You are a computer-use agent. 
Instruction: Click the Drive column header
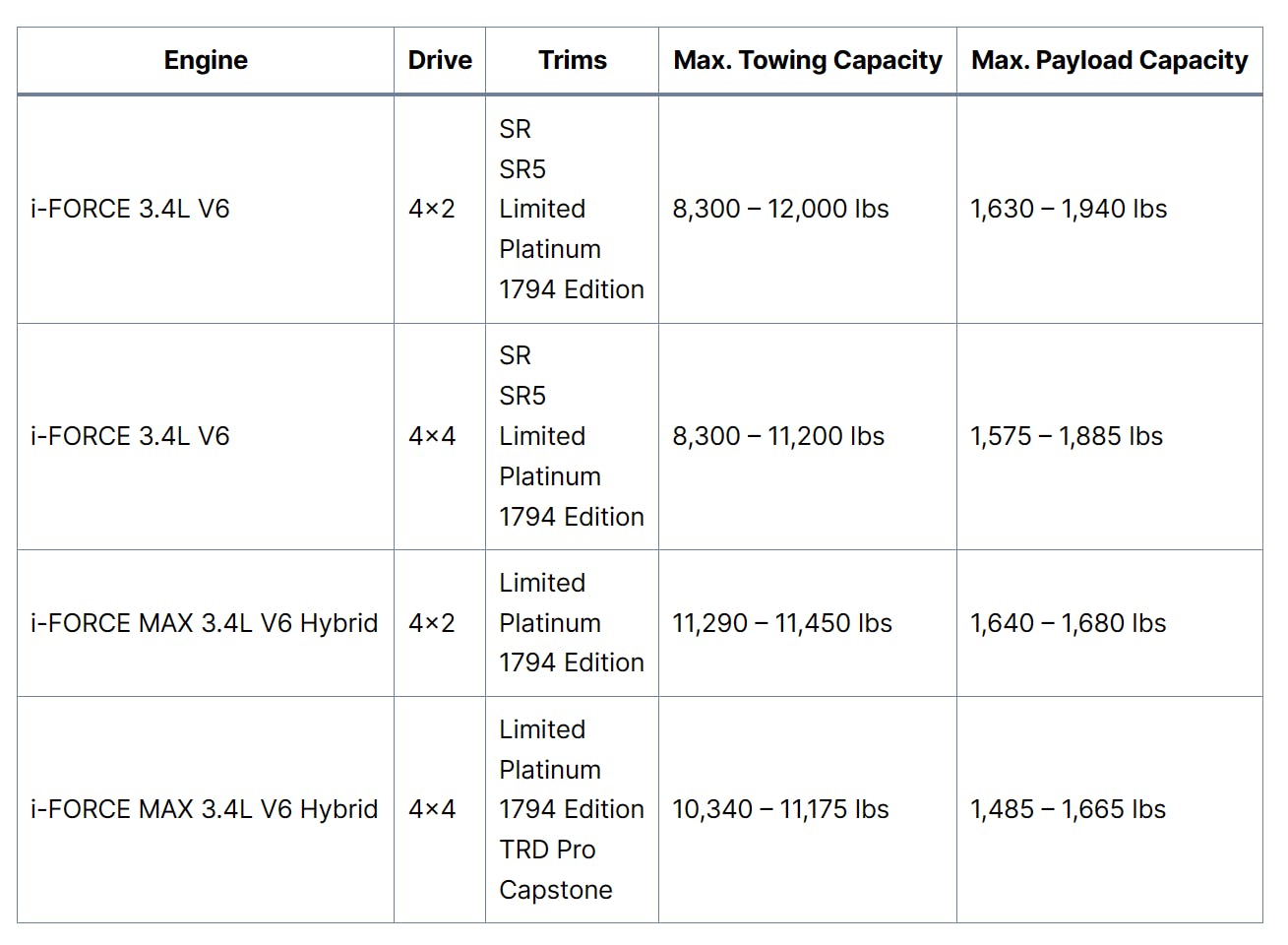click(440, 61)
